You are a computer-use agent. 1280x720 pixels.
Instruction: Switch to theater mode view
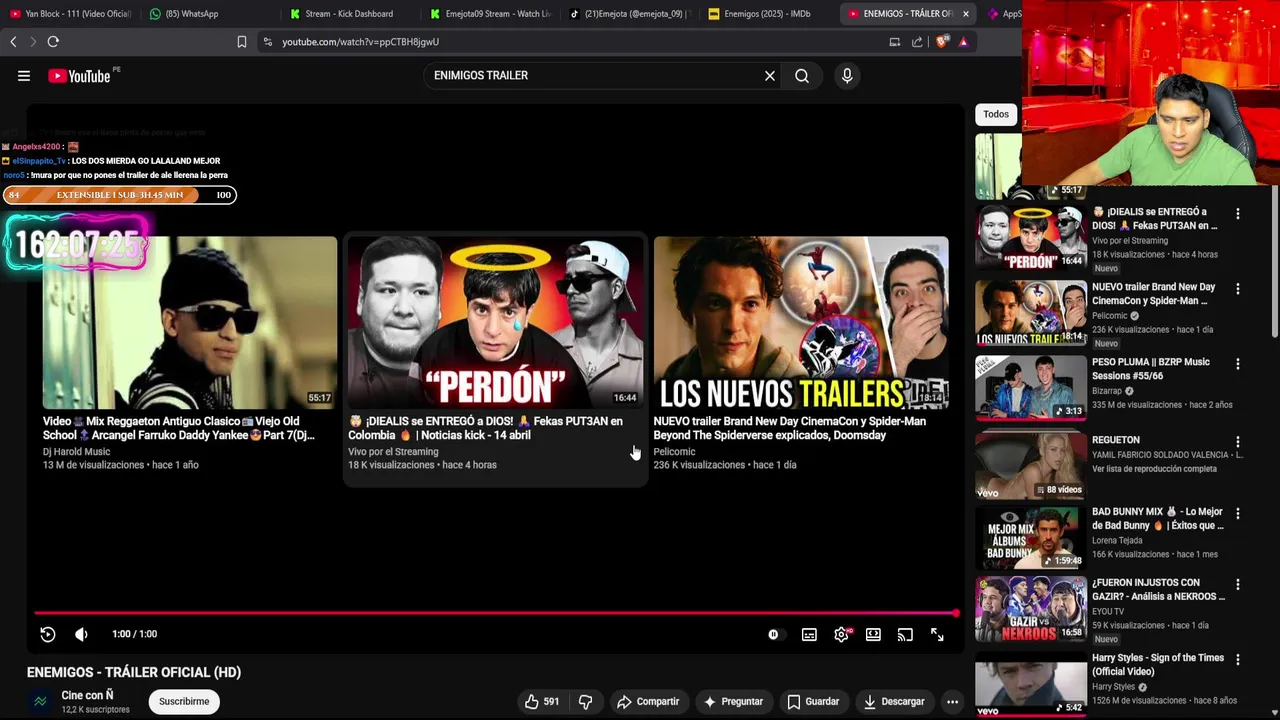pyautogui.click(x=873, y=634)
